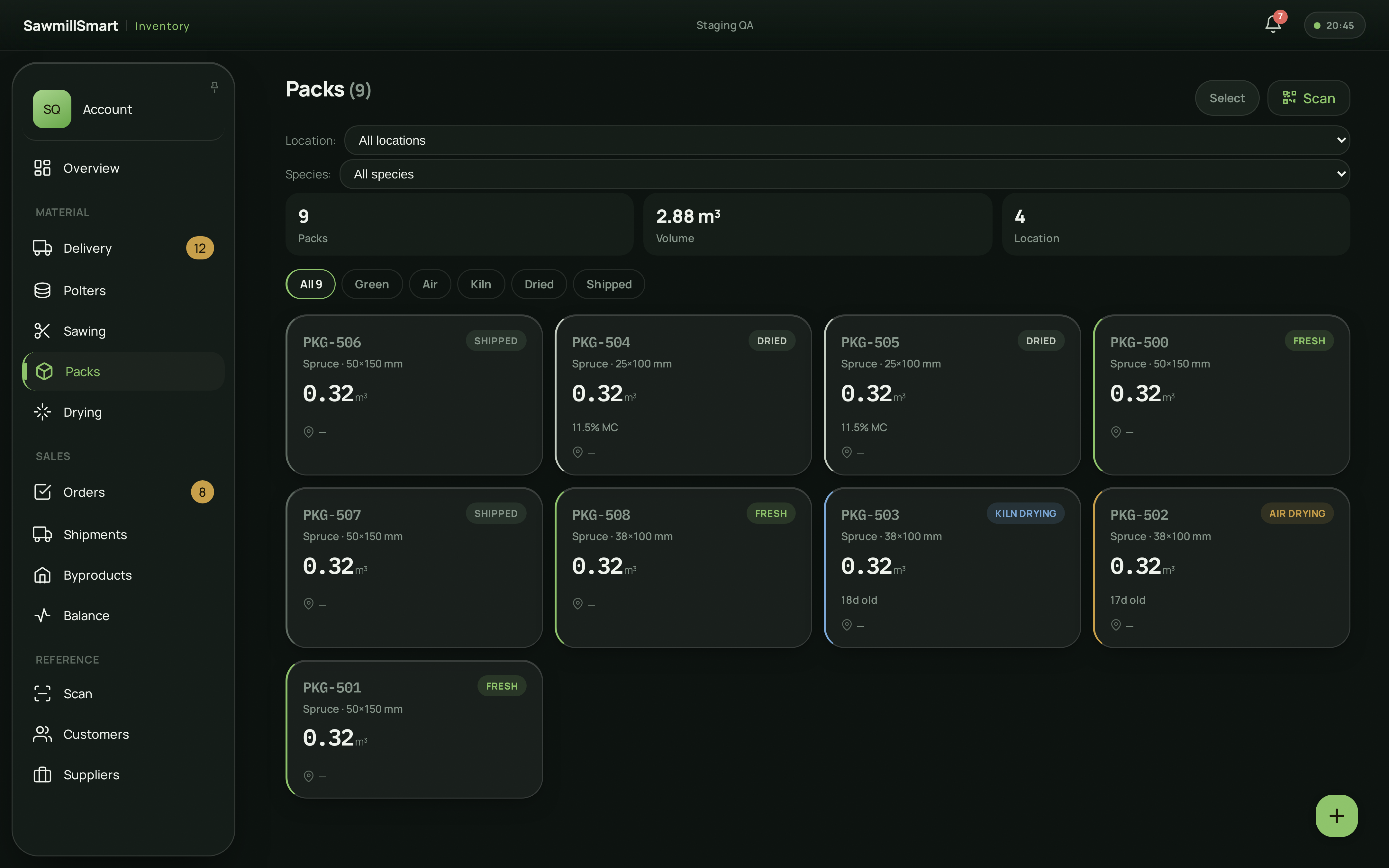Click the Staging QA label
Screen dimensions: 1389x868
click(x=724, y=25)
